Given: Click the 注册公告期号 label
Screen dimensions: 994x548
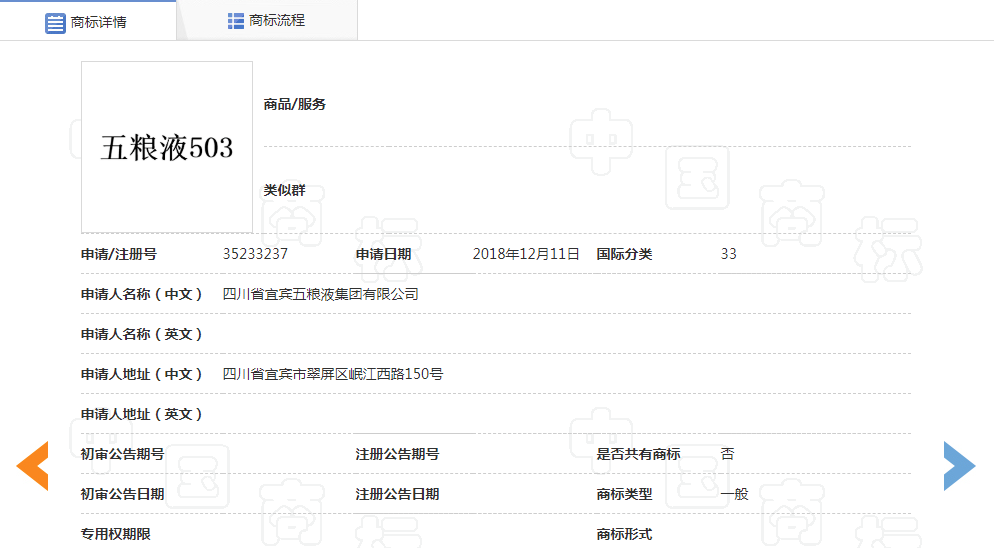Looking at the screenshot, I should (x=397, y=454).
